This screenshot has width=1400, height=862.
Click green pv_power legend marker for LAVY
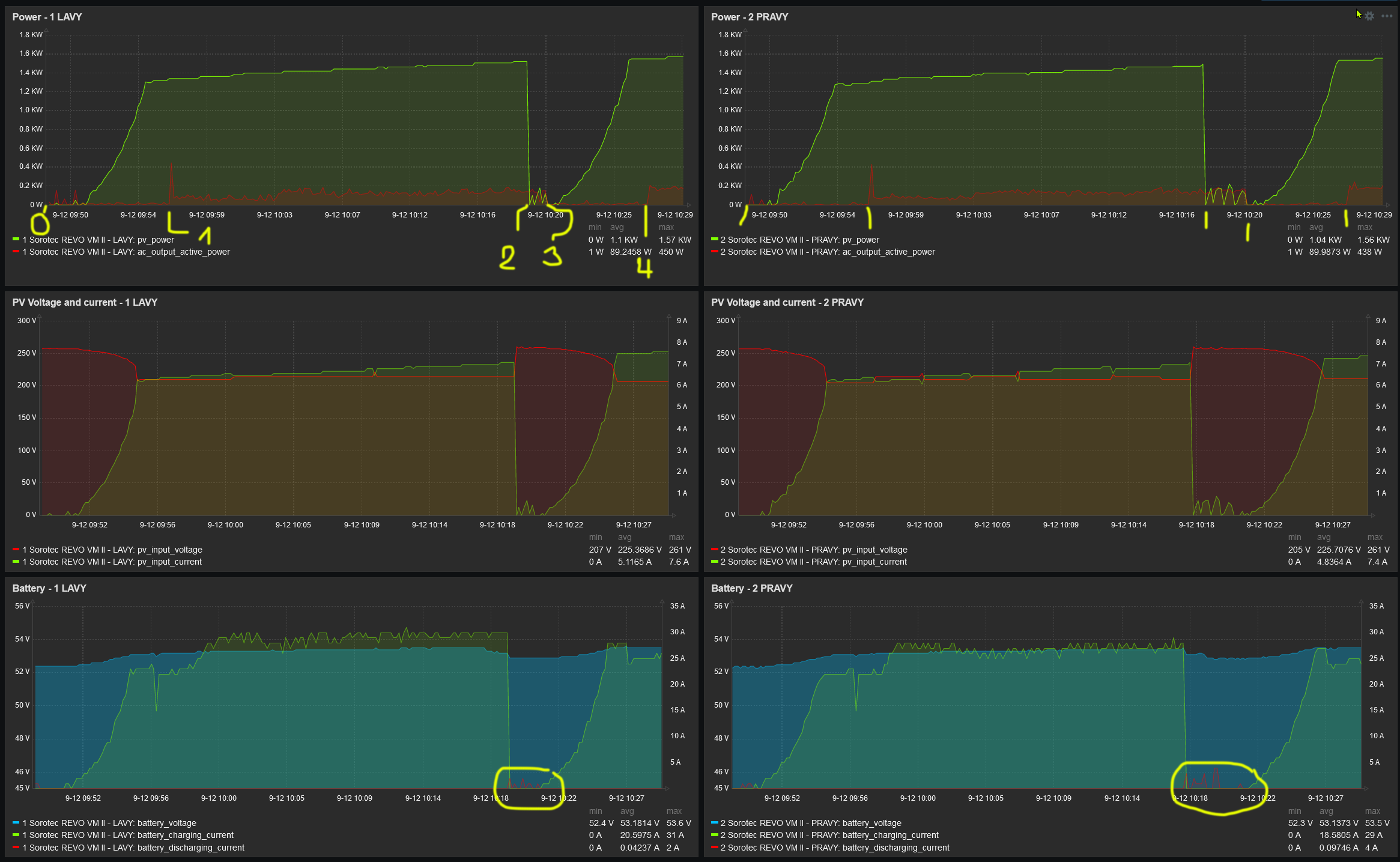click(x=16, y=240)
